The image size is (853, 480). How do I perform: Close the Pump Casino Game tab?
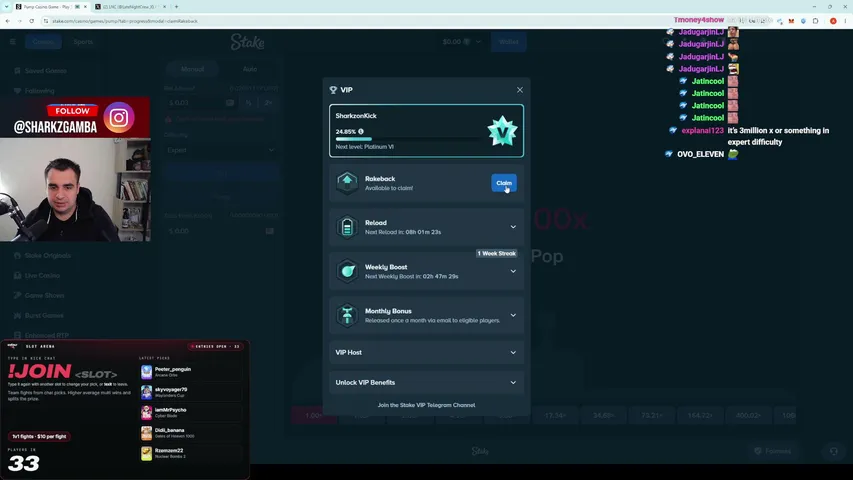85,7
